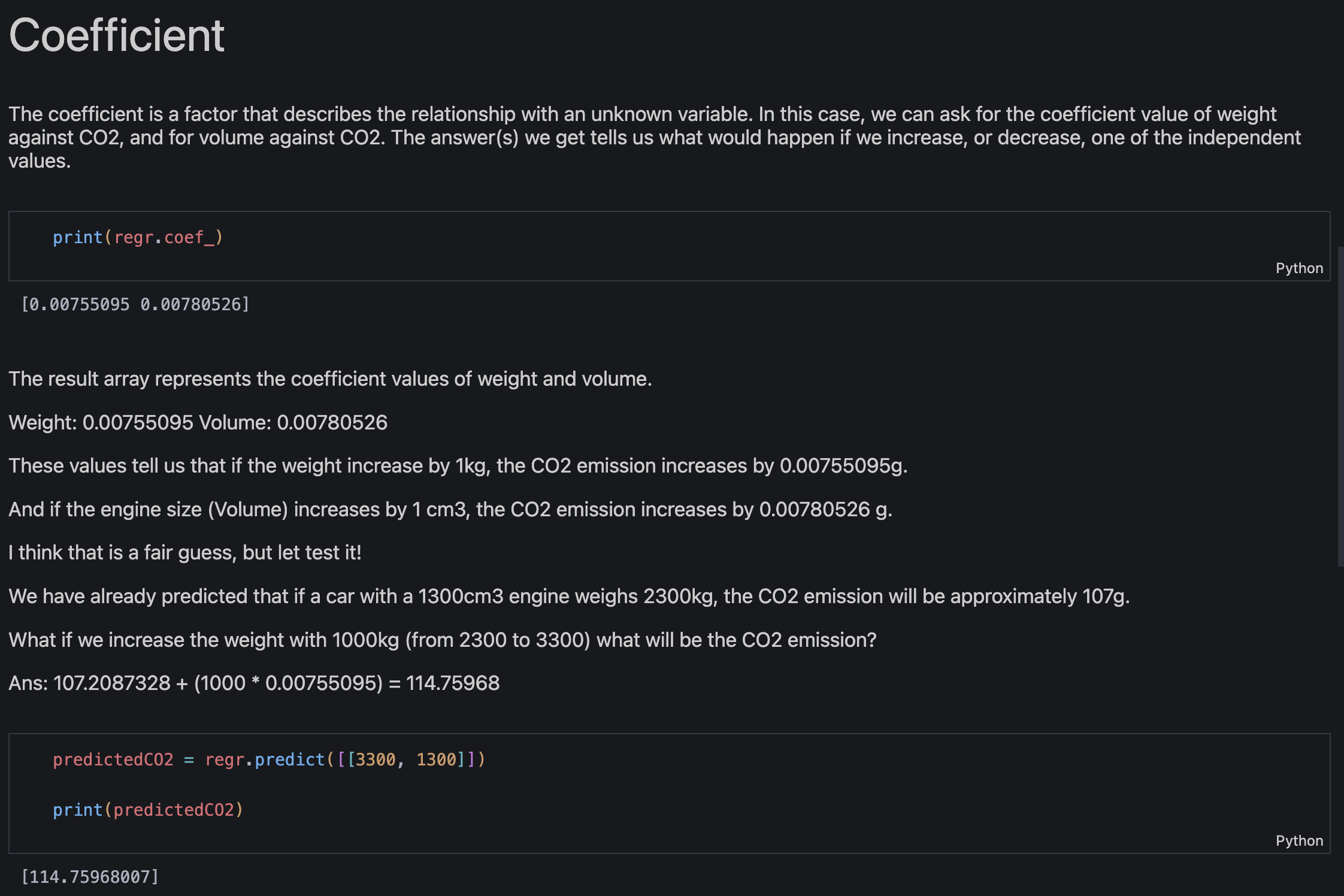Click "I think that is a fair guess" line
Screen dimensions: 1344x896
[185, 553]
